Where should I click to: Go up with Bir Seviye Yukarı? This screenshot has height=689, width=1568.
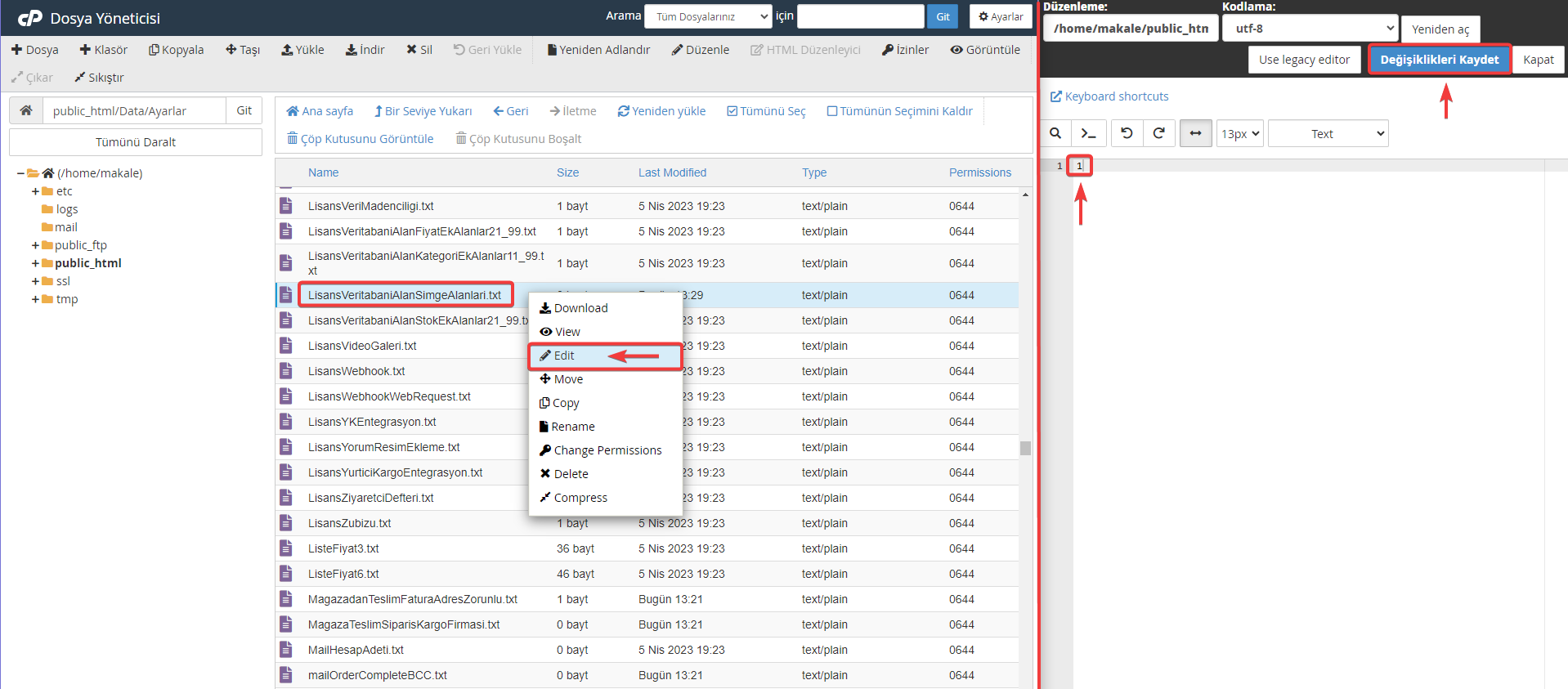click(x=423, y=111)
